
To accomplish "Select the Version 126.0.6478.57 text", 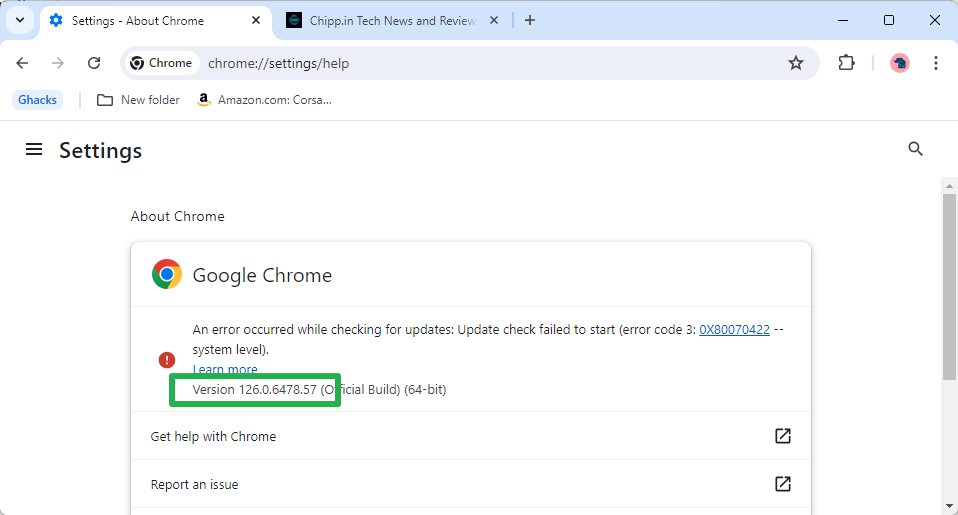I will (x=254, y=390).
